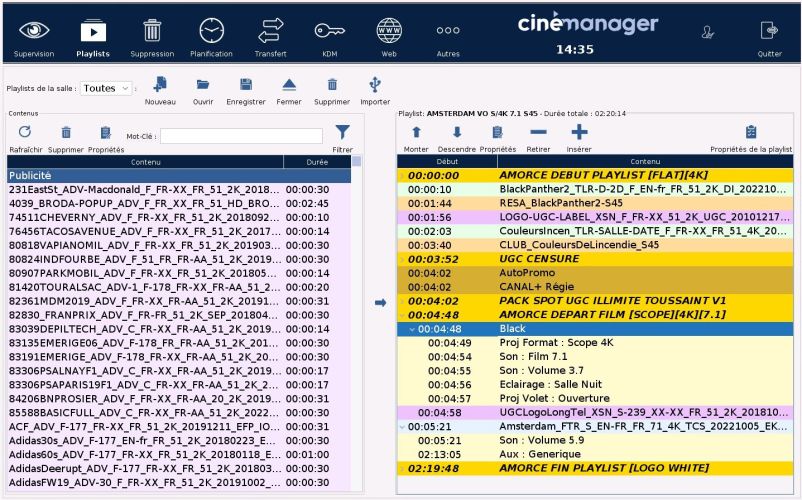Viewport: 802px width, 500px height.
Task: Click the Mot-Clé keyword field
Action: 241,136
